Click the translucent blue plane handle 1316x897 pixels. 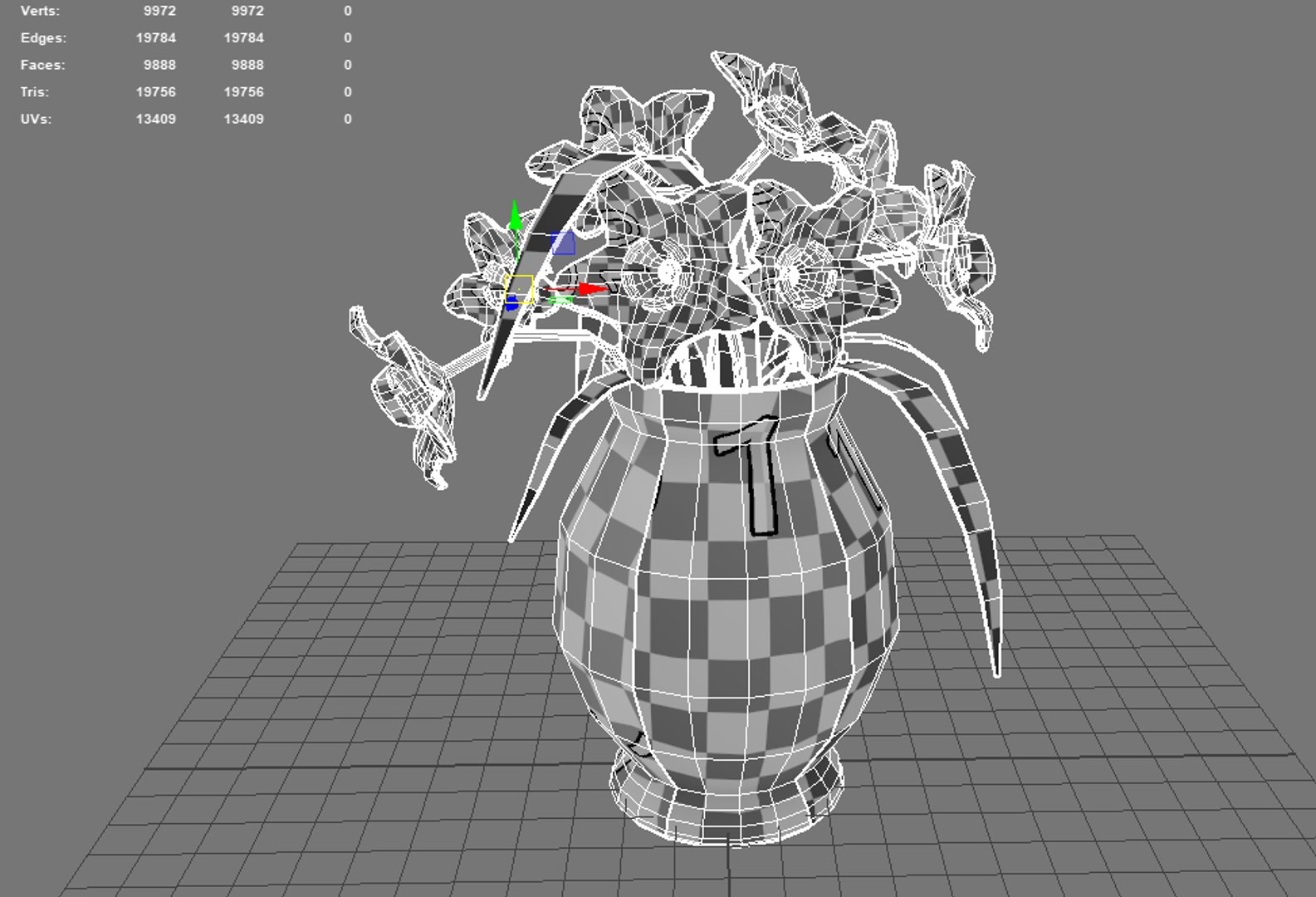tap(563, 243)
